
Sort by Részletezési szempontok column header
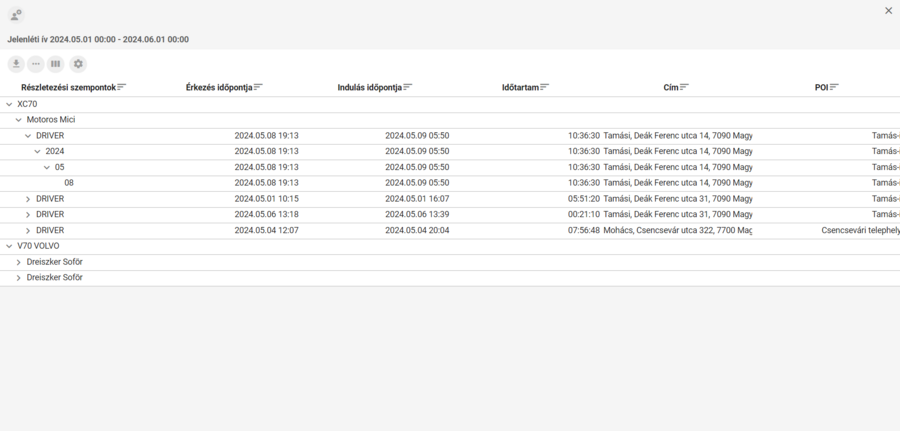tap(68, 88)
